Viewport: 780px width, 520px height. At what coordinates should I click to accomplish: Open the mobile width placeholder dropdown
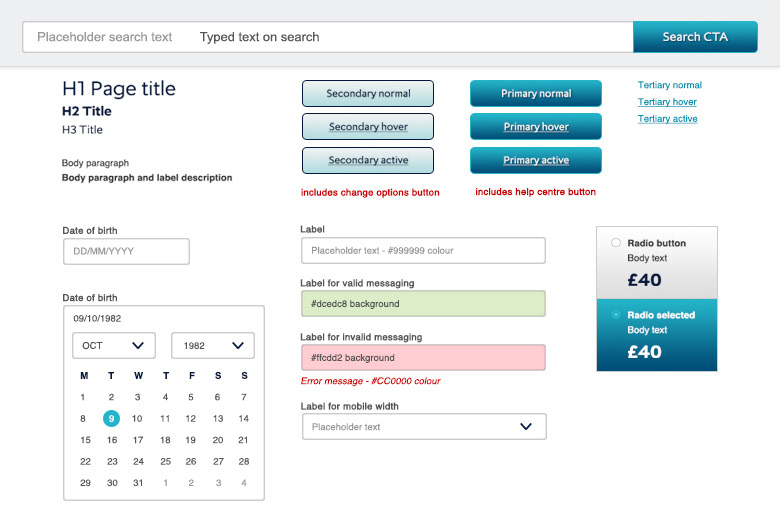(x=424, y=427)
